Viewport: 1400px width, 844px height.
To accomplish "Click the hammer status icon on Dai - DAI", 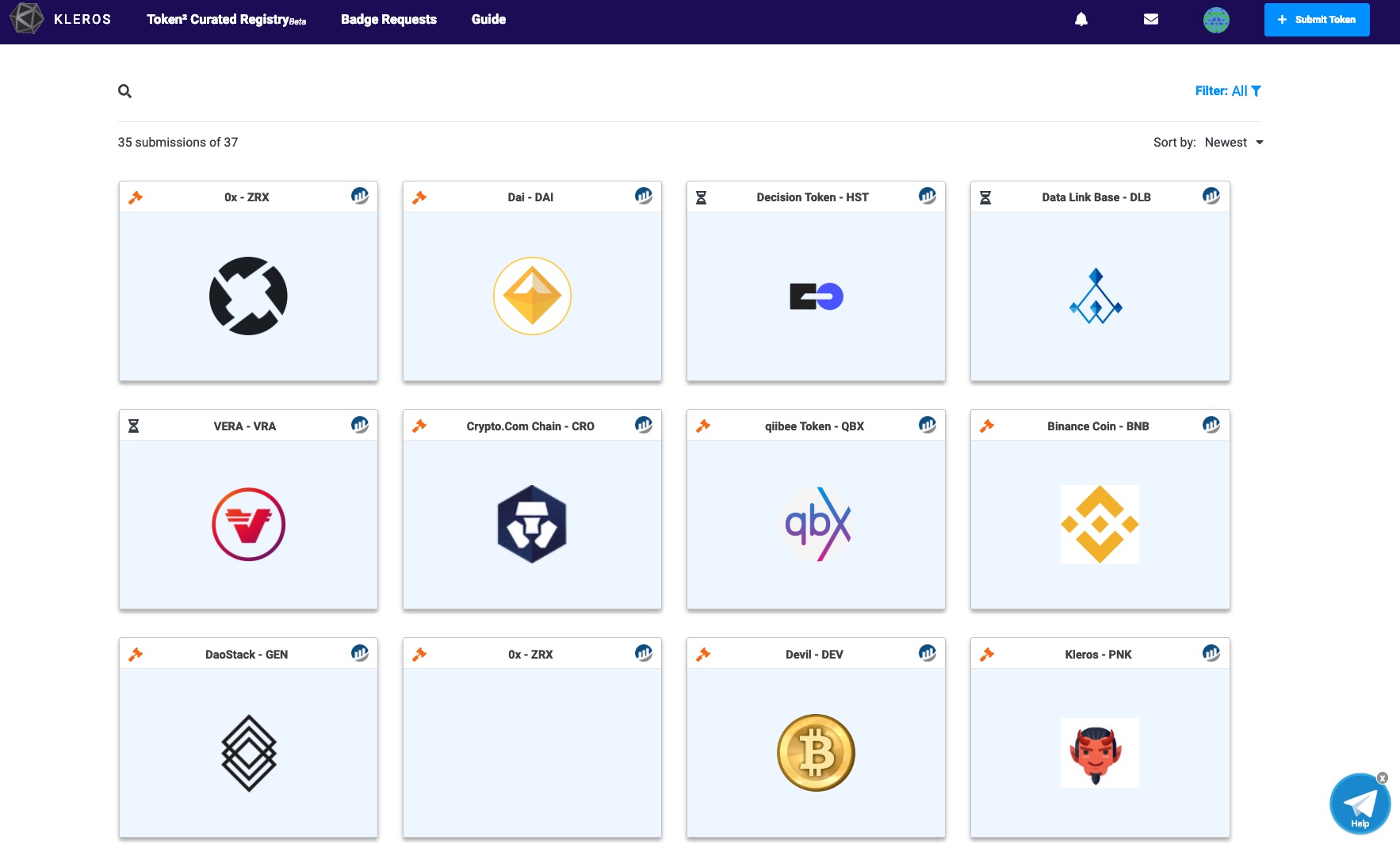I will click(x=419, y=197).
